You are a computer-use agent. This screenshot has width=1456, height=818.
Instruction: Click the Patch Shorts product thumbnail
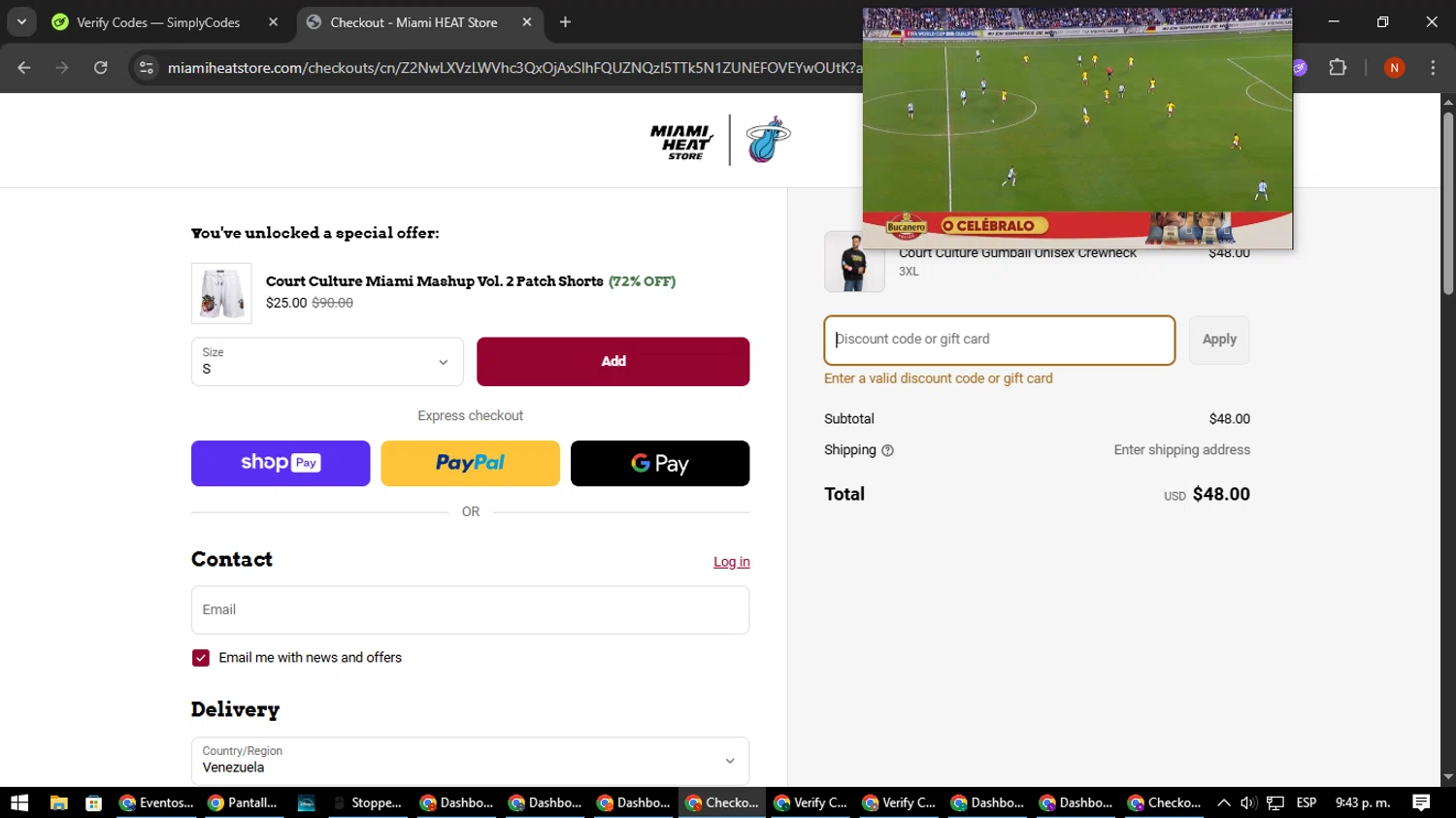pos(221,293)
